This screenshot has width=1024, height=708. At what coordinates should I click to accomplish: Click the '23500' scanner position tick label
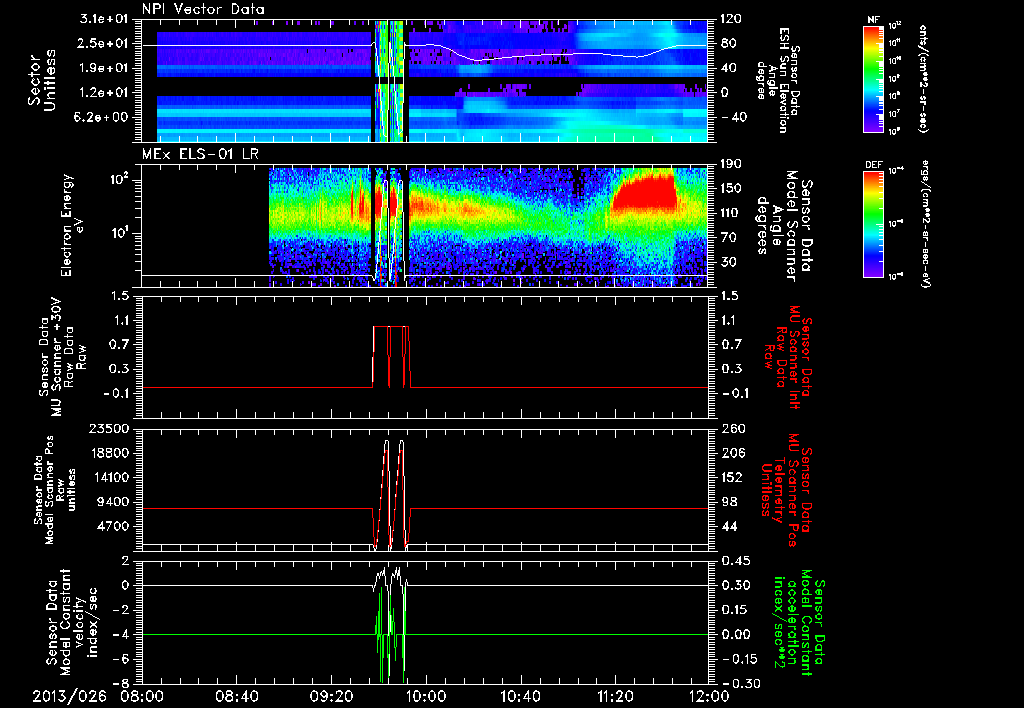[110, 428]
